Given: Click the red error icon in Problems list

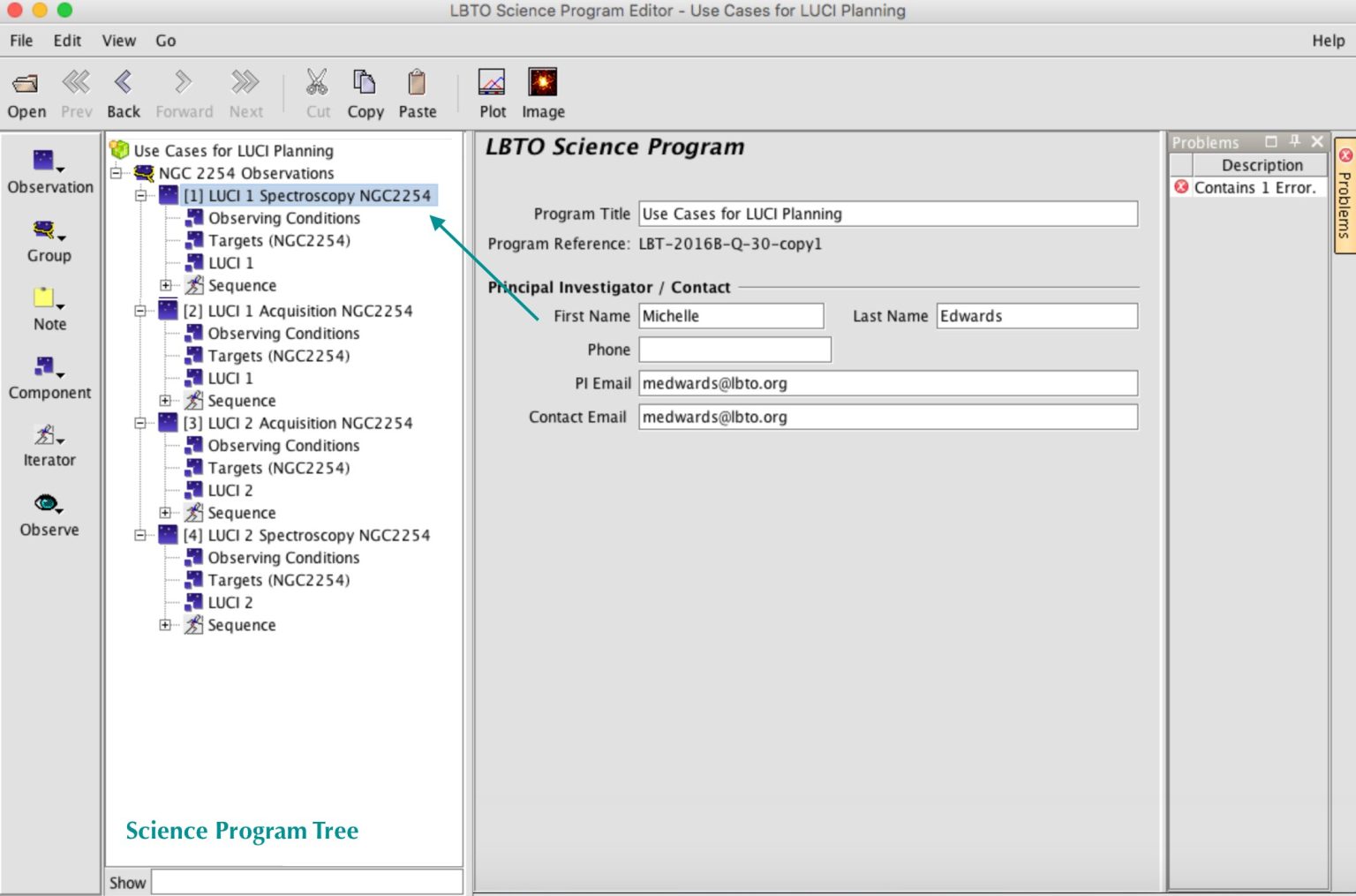Looking at the screenshot, I should click(1181, 187).
